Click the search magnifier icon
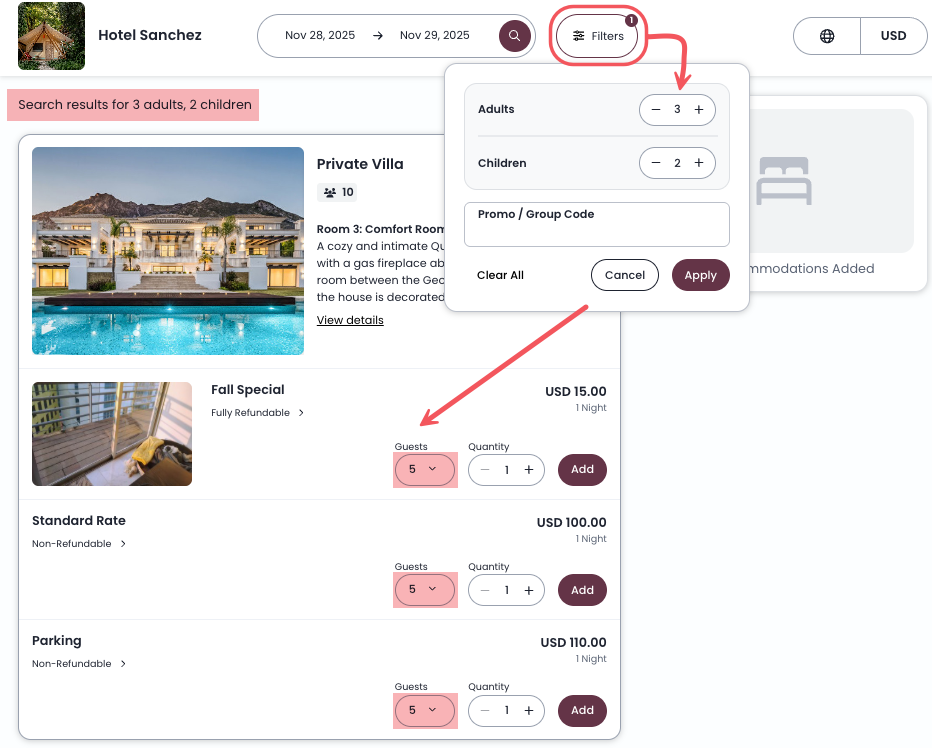Image resolution: width=932 pixels, height=748 pixels. 514,35
